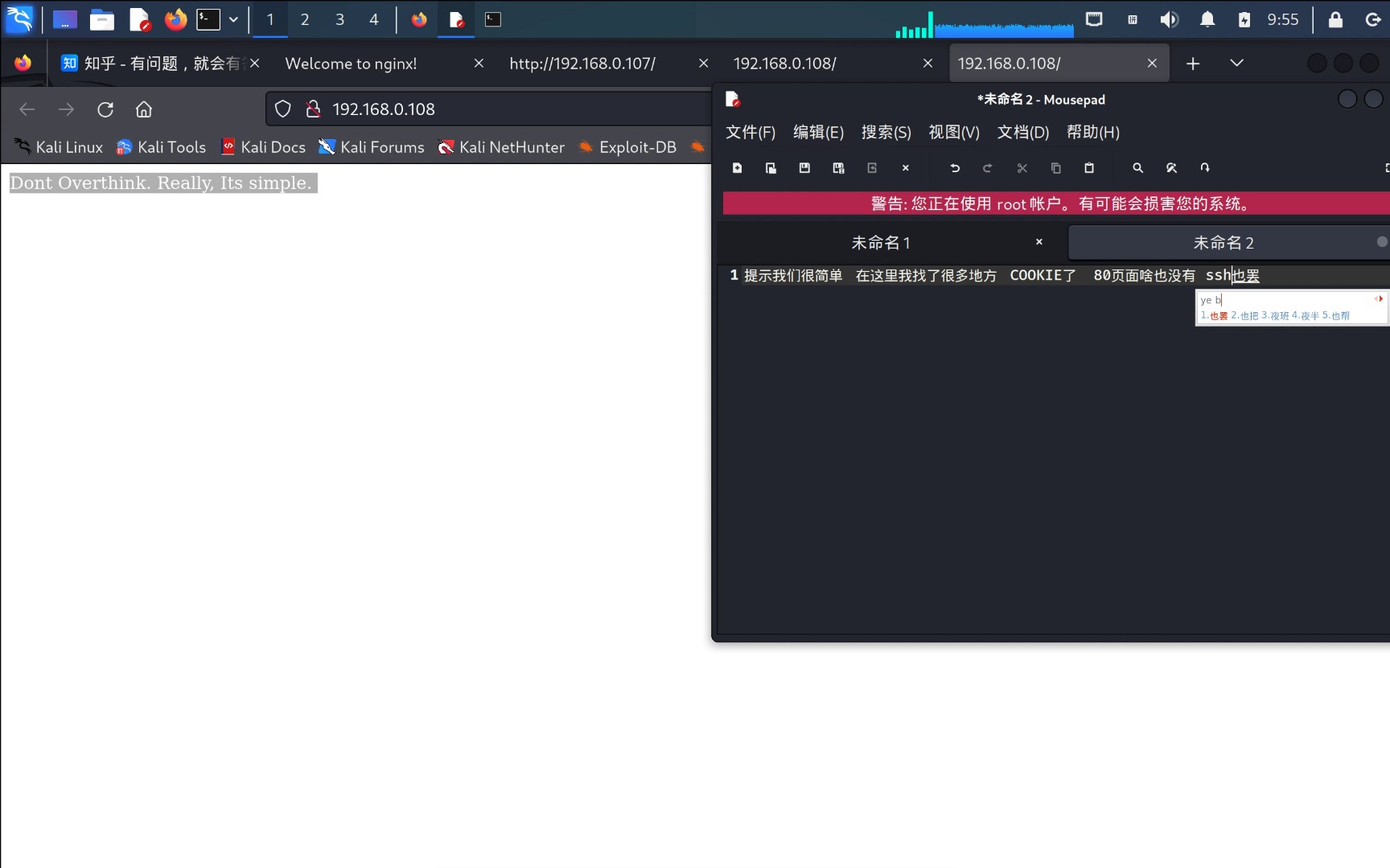The image size is (1390, 868).
Task: Save the current Mousepad document
Action: tap(804, 168)
